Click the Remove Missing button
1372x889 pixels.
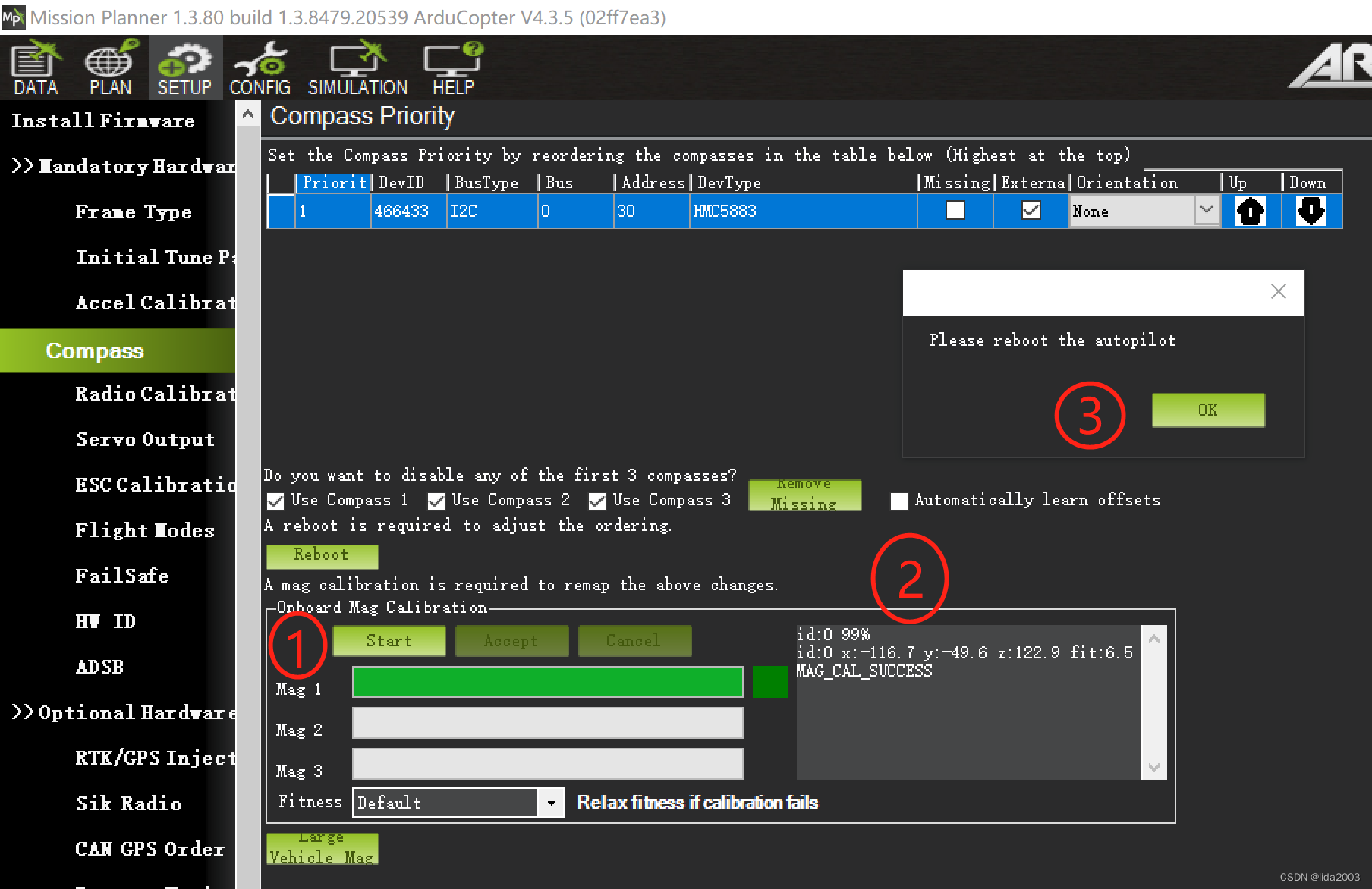(804, 495)
